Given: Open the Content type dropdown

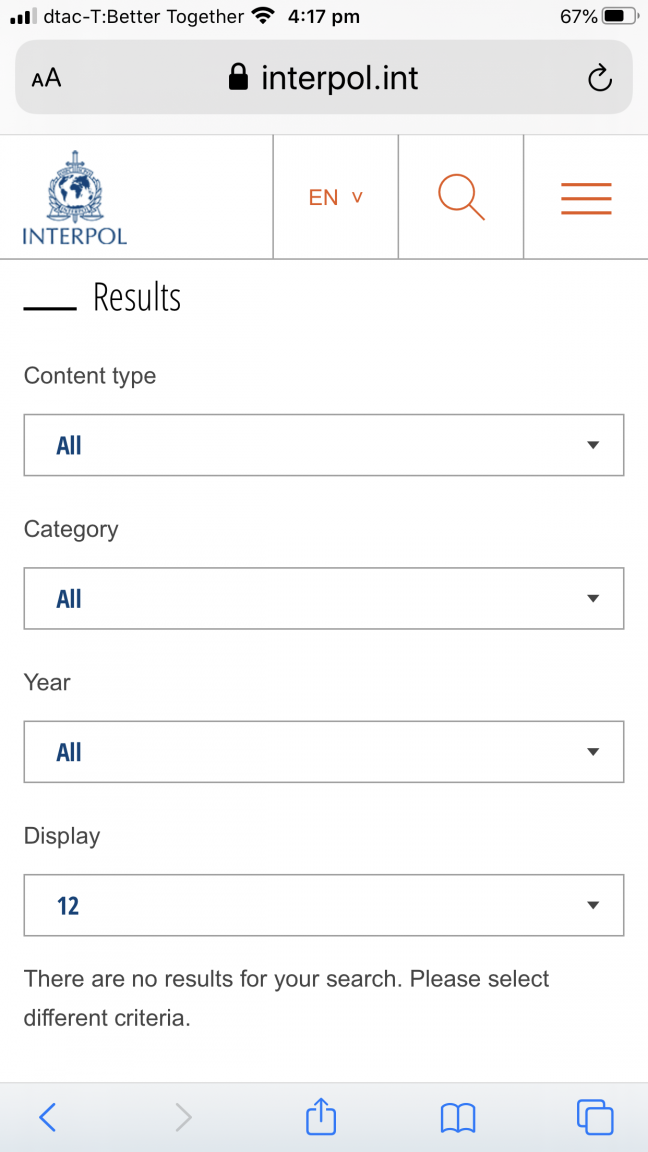Looking at the screenshot, I should tap(324, 444).
